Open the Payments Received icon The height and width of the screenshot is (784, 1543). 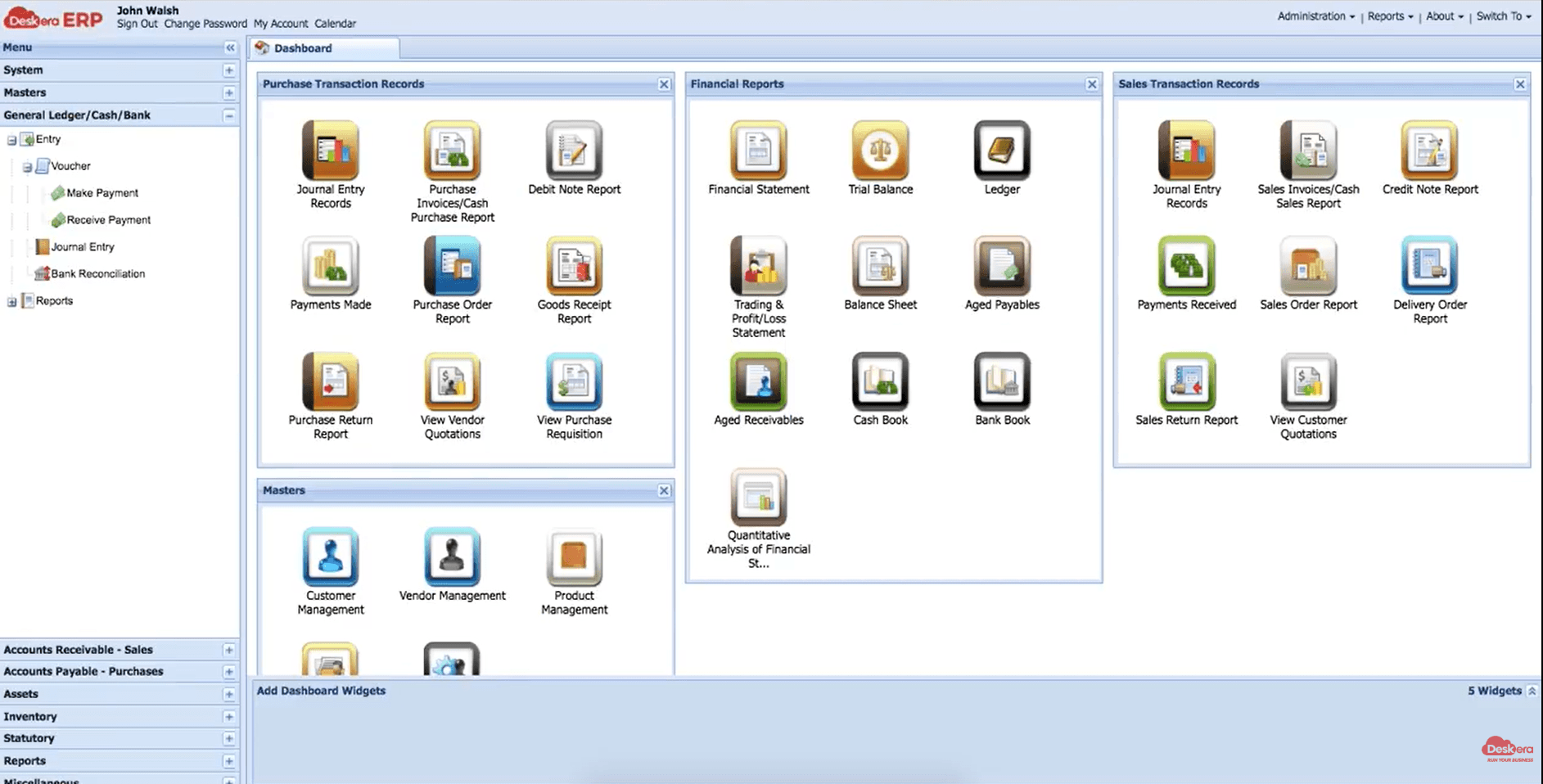(1187, 266)
